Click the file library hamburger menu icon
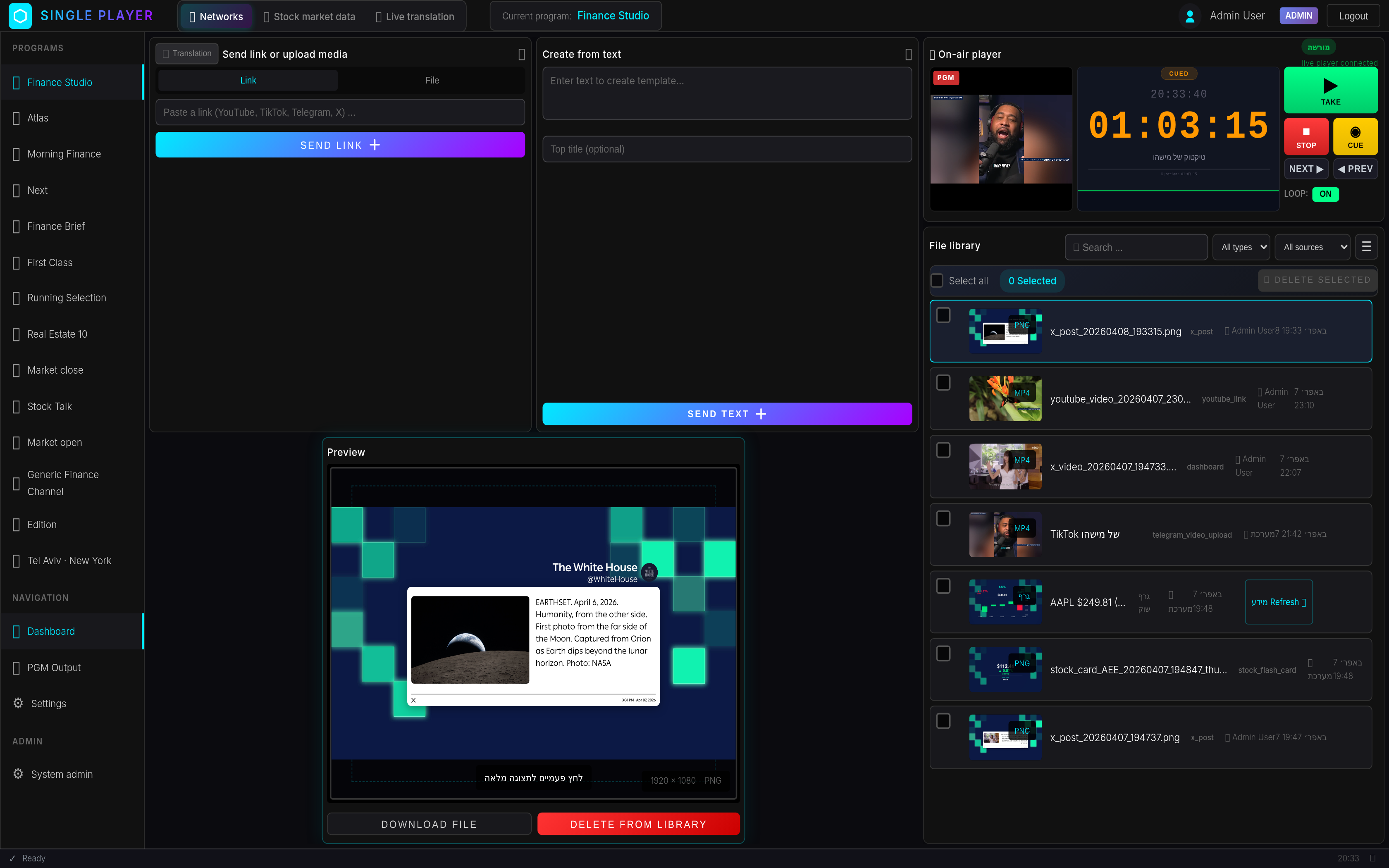The width and height of the screenshot is (1389, 868). tap(1366, 246)
